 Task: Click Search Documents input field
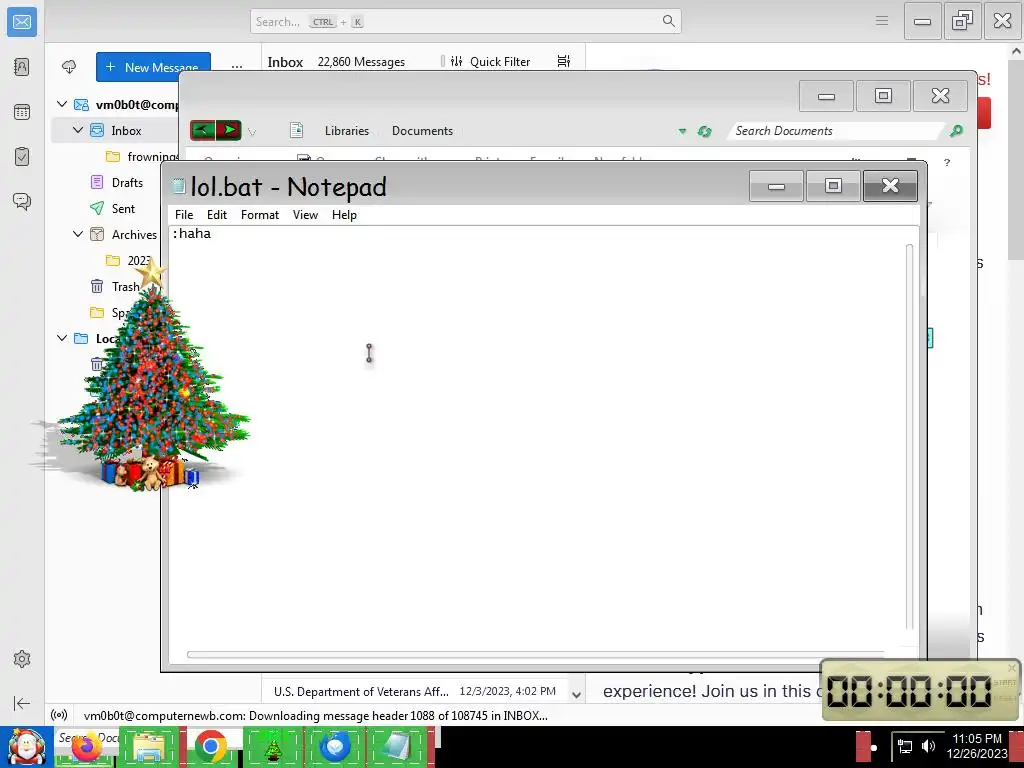tap(838, 131)
